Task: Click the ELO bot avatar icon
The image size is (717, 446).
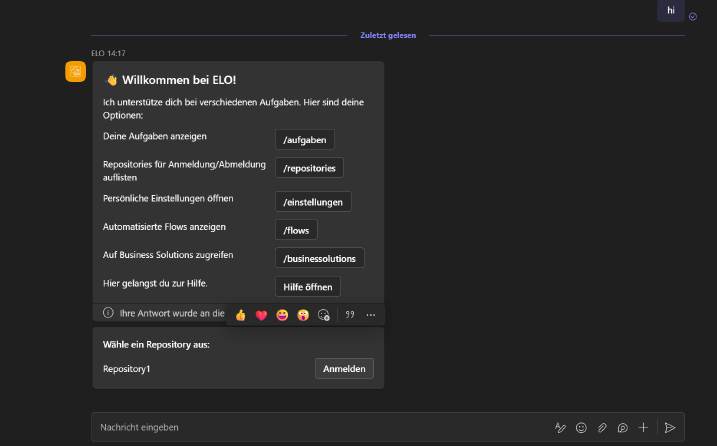Action: point(75,72)
